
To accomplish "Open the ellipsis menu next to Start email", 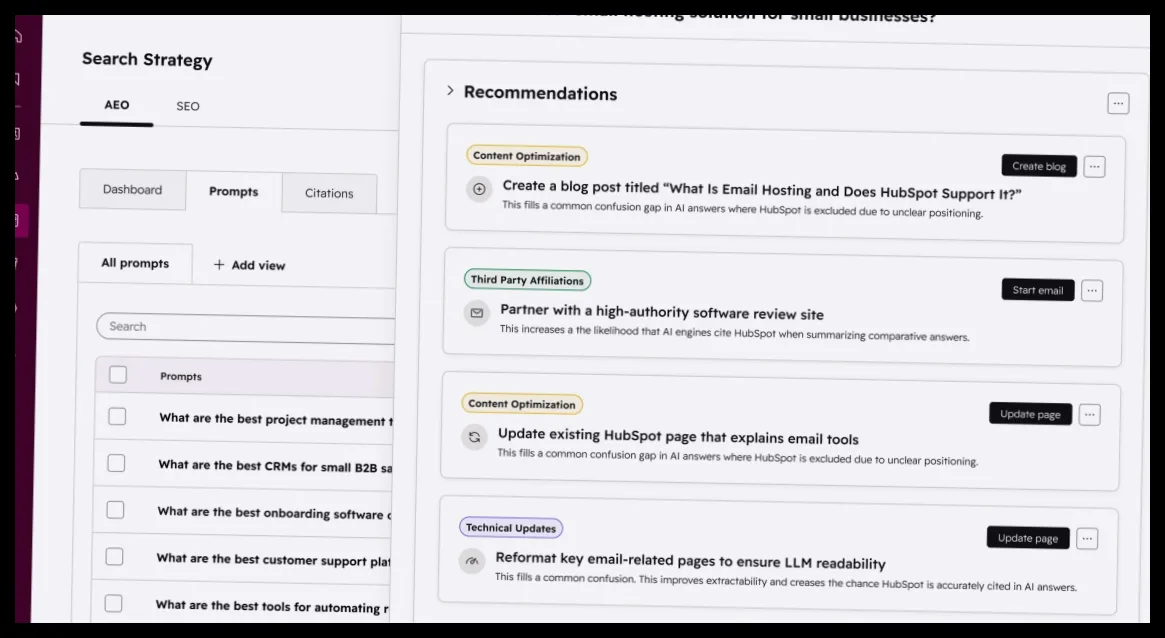I will [1092, 290].
